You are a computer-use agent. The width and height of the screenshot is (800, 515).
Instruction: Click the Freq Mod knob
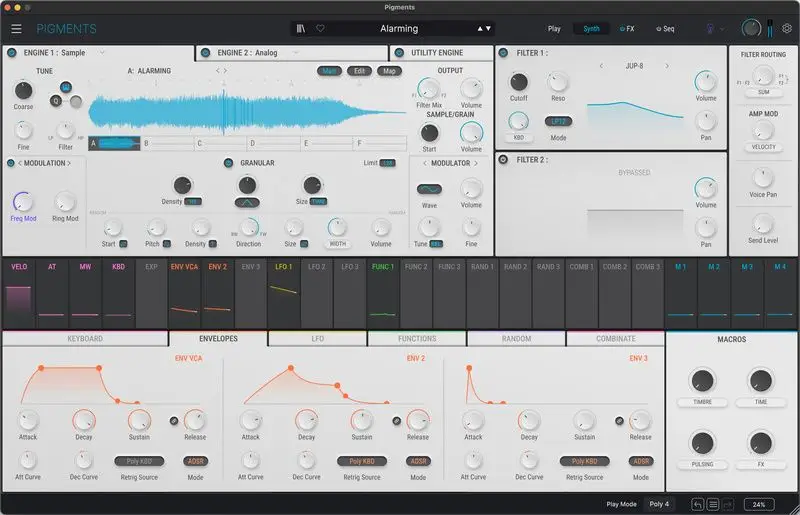[x=23, y=202]
